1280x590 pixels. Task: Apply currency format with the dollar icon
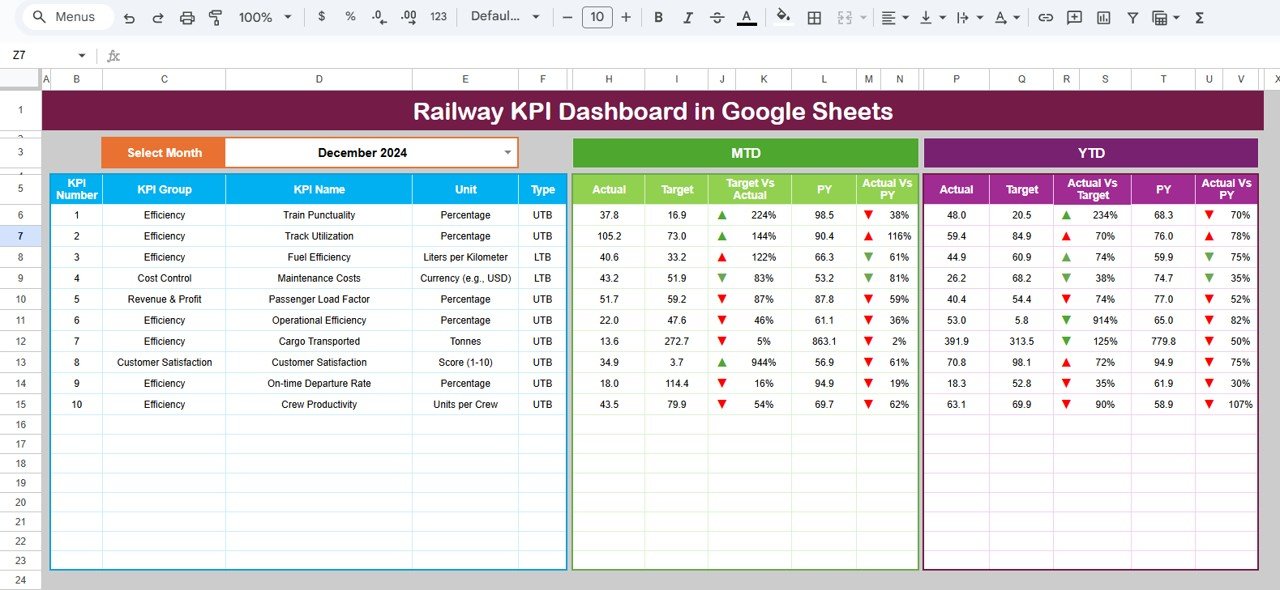point(321,17)
